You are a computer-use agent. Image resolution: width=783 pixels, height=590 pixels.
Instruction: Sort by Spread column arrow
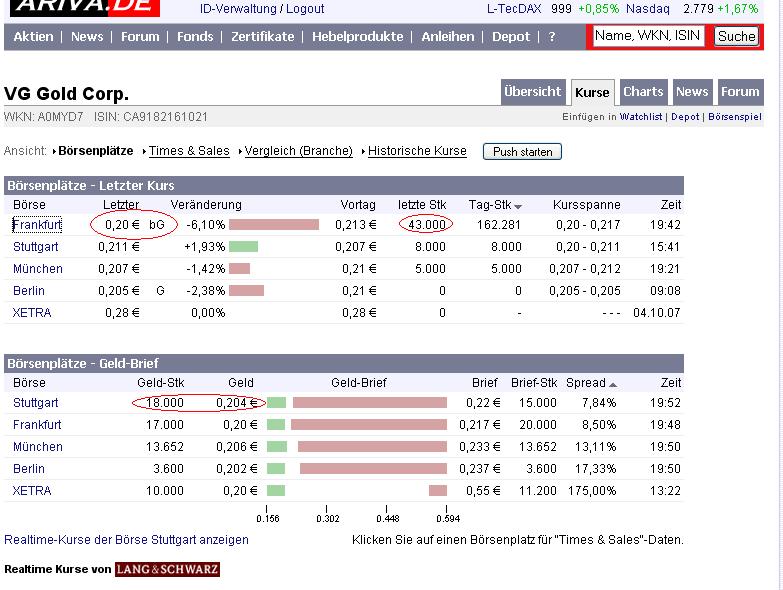(613, 384)
